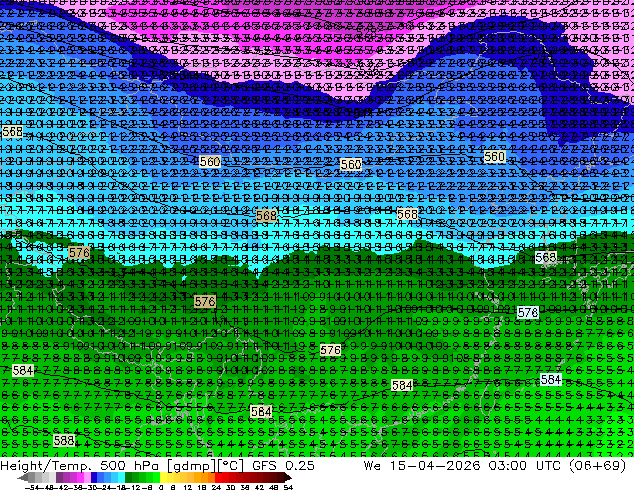The image size is (634, 490).
Task: Click the "500 hPa" pressure level text
Action: (131, 466)
